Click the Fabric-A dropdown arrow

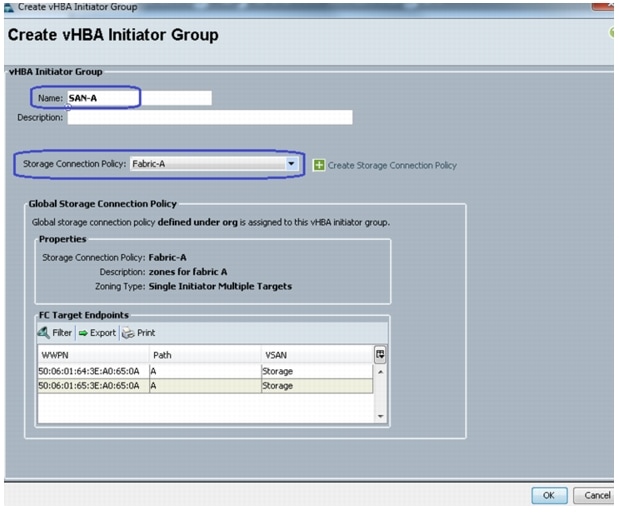coord(291,163)
